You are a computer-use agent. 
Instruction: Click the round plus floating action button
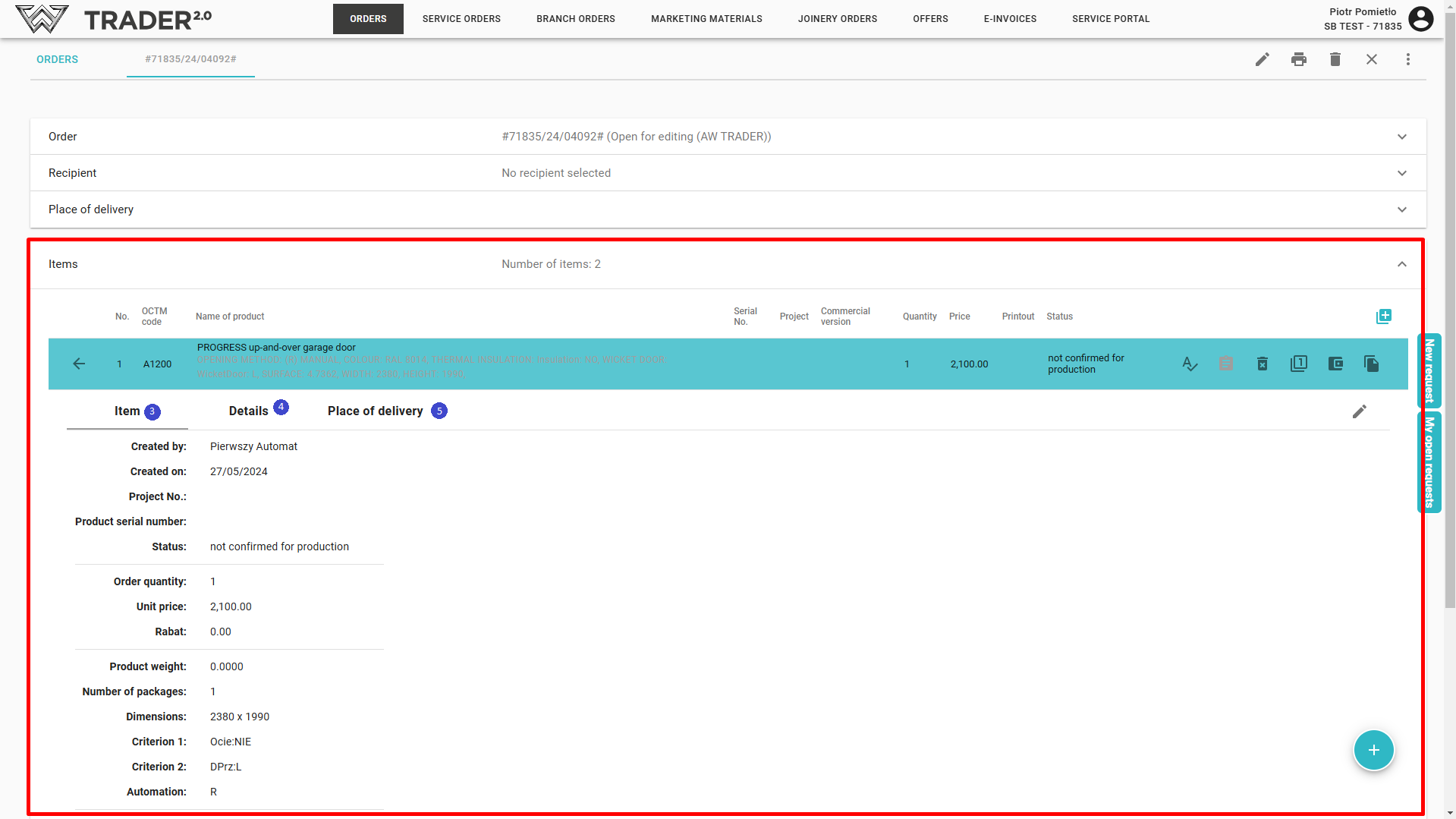point(1373,750)
